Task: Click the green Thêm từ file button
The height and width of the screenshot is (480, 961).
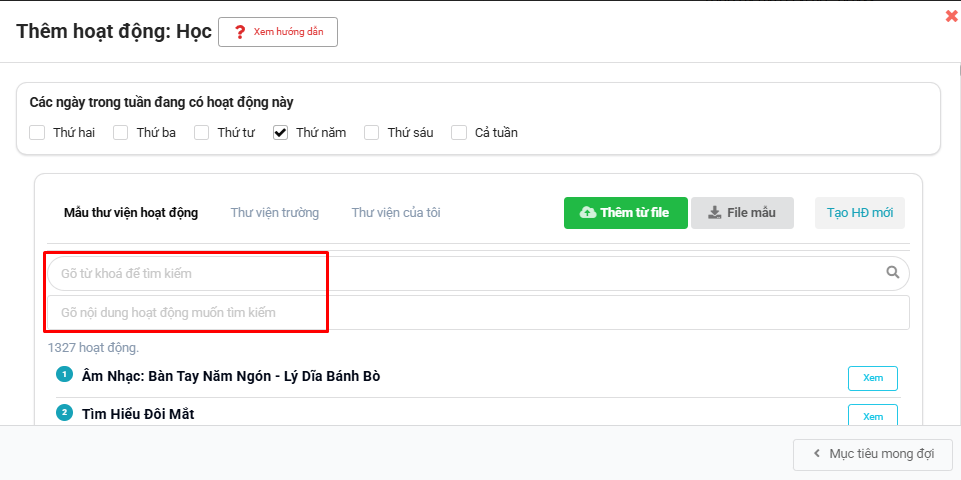Action: pyautogui.click(x=624, y=213)
